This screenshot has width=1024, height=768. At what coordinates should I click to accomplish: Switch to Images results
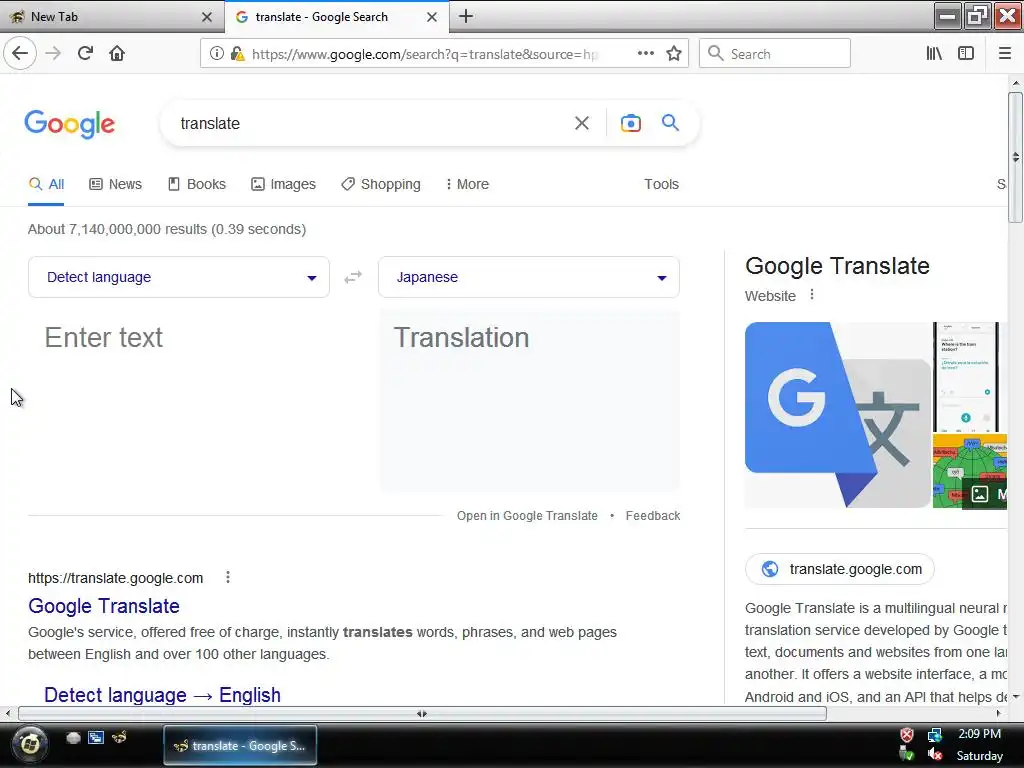[283, 184]
